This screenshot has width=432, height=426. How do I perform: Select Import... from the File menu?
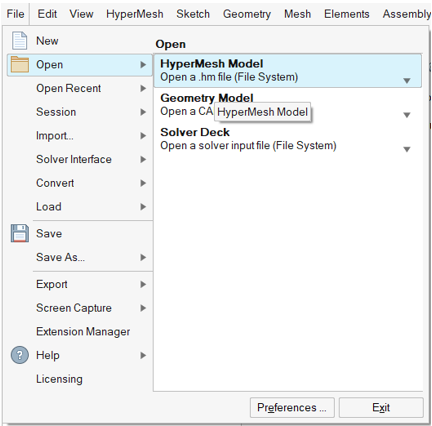(80, 136)
